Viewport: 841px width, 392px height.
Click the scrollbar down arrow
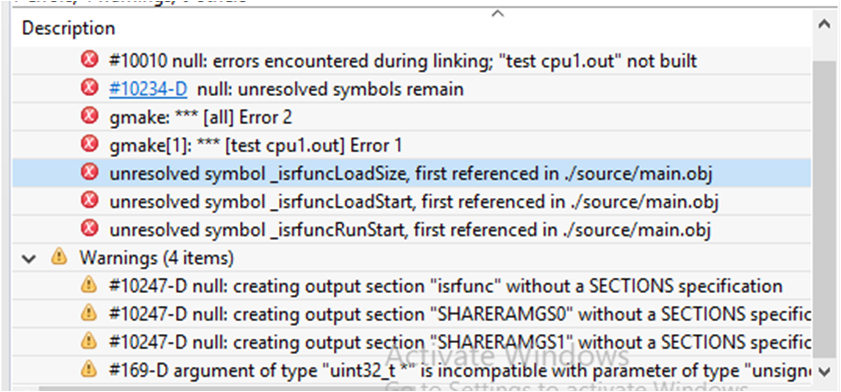tap(824, 371)
